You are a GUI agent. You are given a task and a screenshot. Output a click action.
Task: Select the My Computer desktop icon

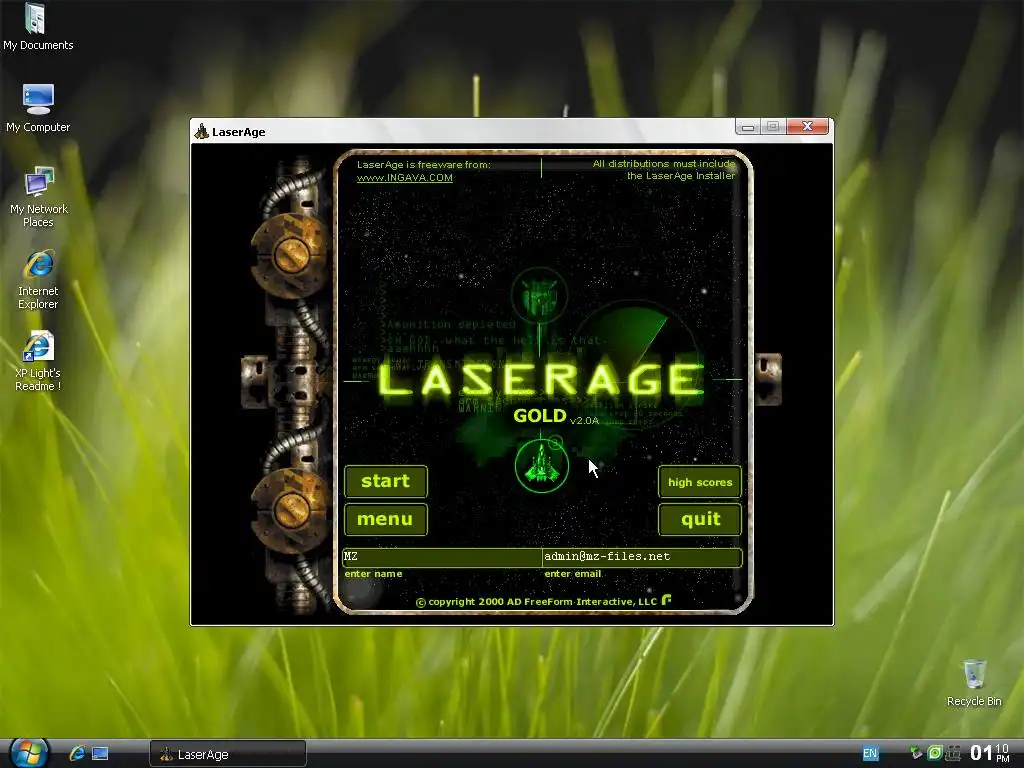click(x=38, y=108)
